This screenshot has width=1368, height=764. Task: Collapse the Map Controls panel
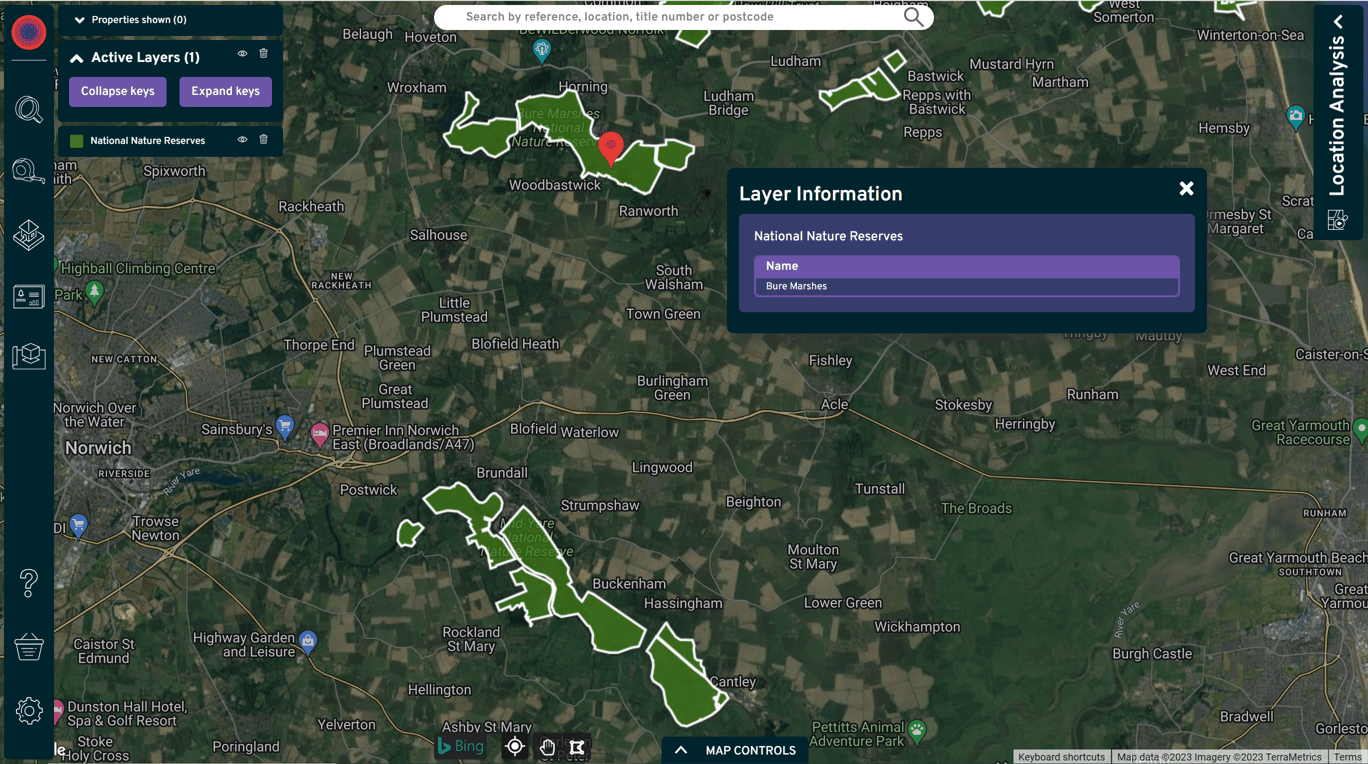pos(681,749)
